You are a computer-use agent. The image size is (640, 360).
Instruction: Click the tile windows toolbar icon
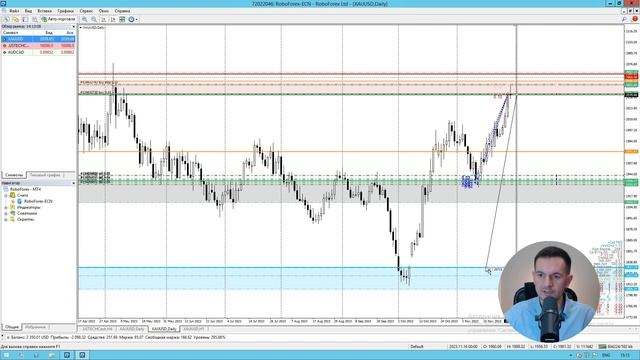click(122, 19)
